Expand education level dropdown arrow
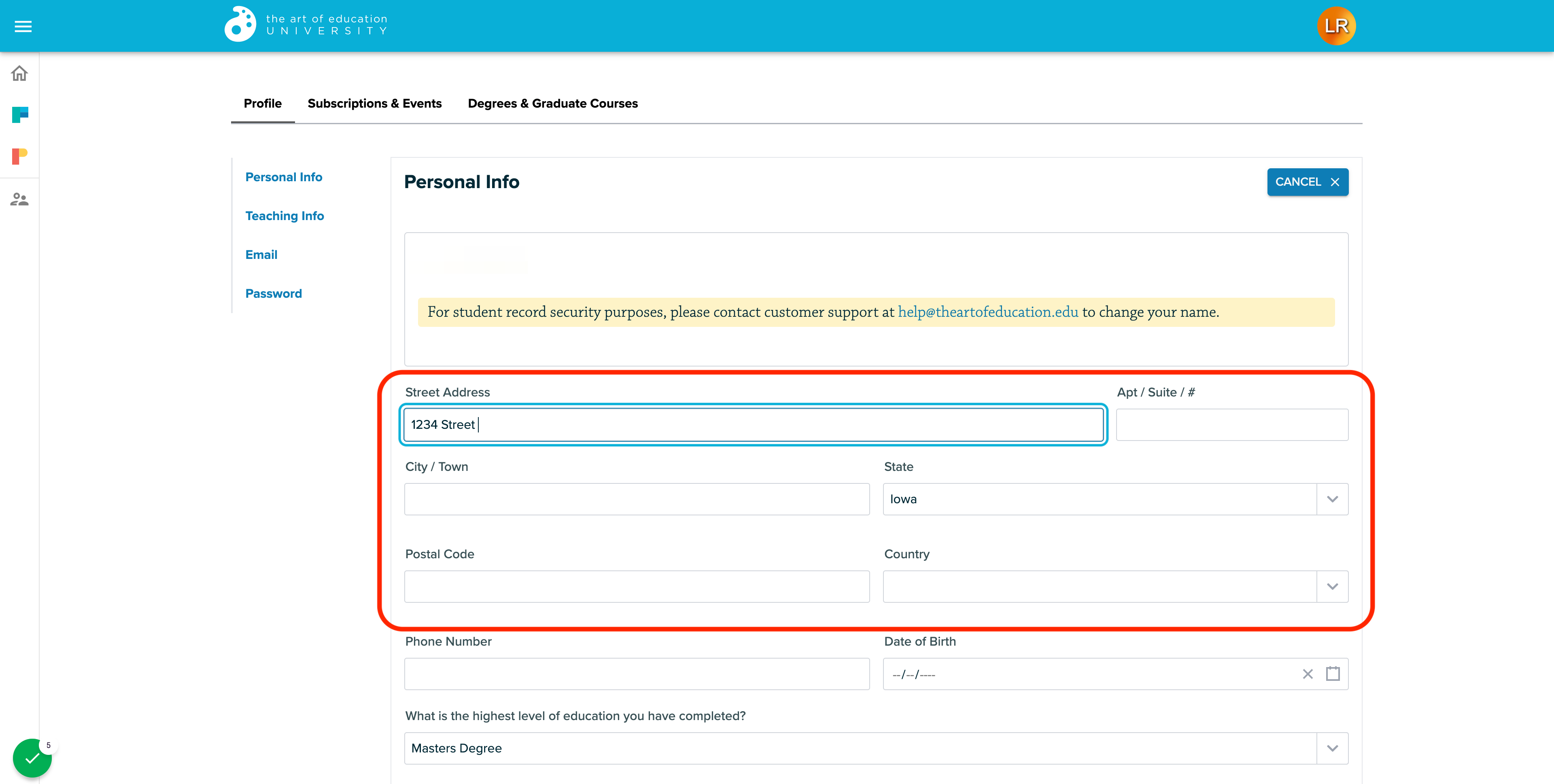 coord(1332,748)
